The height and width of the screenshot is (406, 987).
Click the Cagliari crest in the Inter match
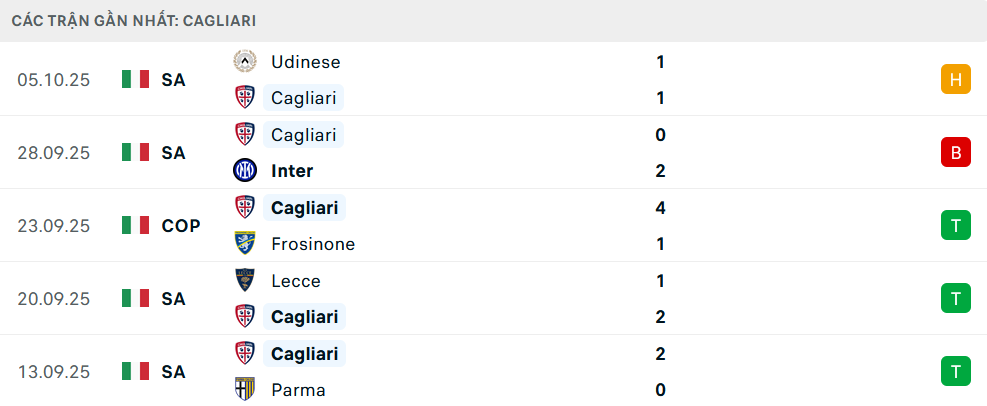244,135
